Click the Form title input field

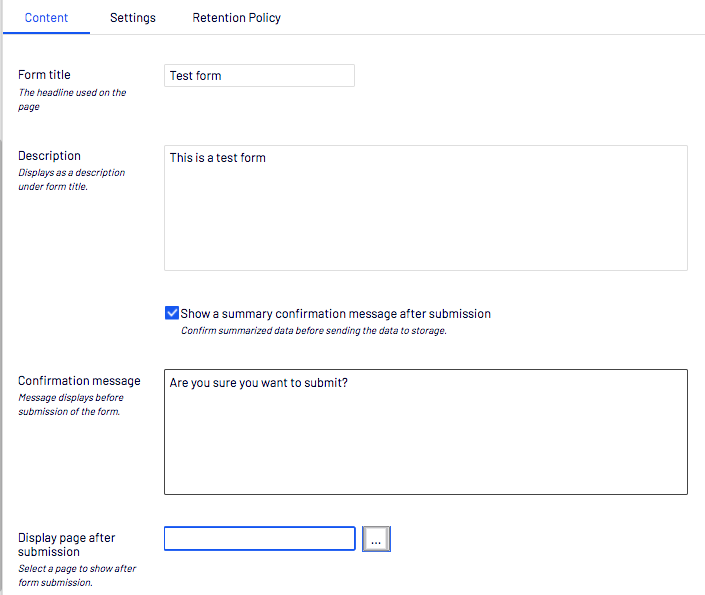[x=259, y=76]
